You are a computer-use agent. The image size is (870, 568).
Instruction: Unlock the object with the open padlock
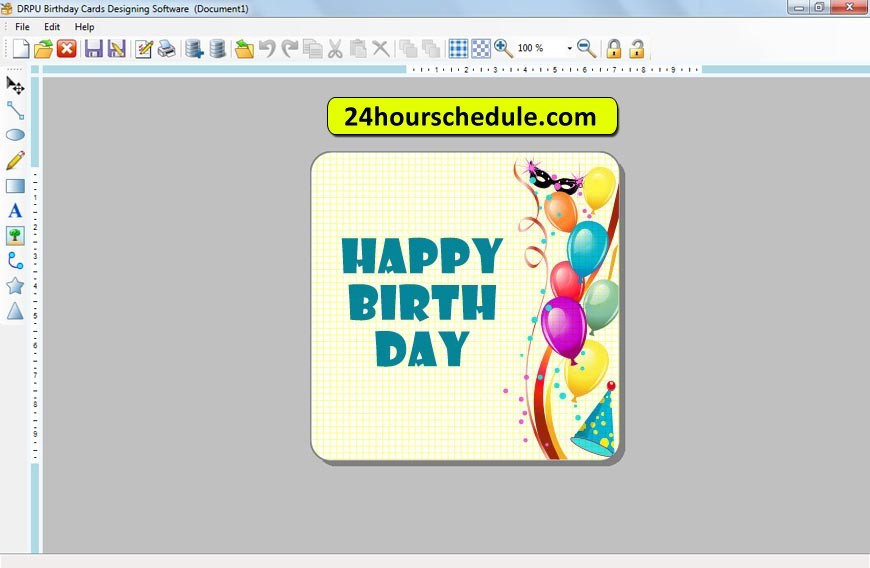coord(636,49)
